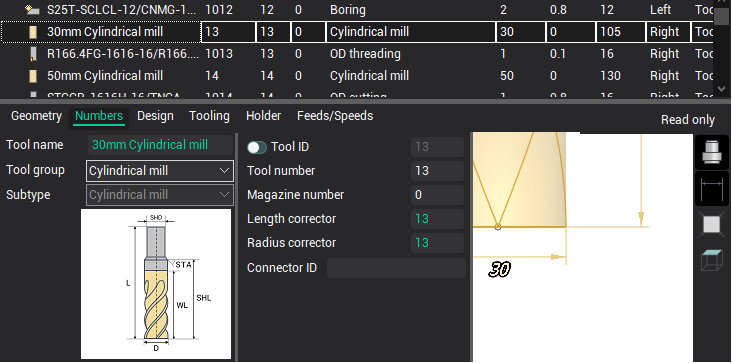This screenshot has width=732, height=363.
Task: Click the cylindrical mill diagram thumbnail
Action: coord(156,284)
